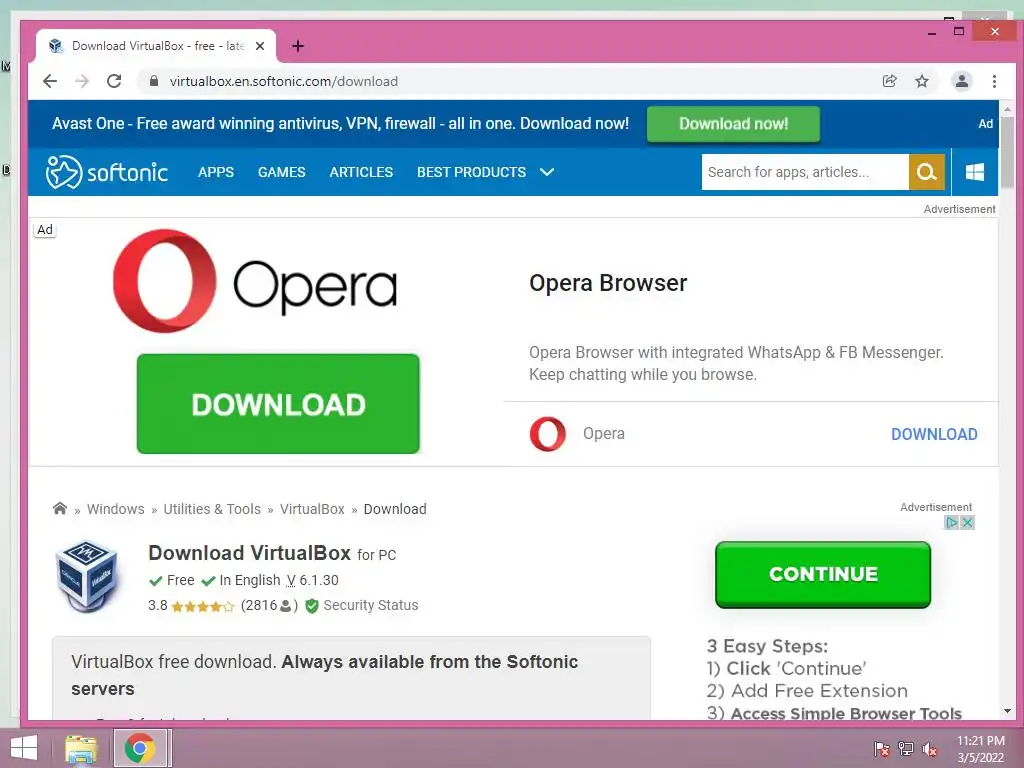Image resolution: width=1024 pixels, height=768 pixels.
Task: Click the AdChoices triangle icon
Action: point(952,522)
